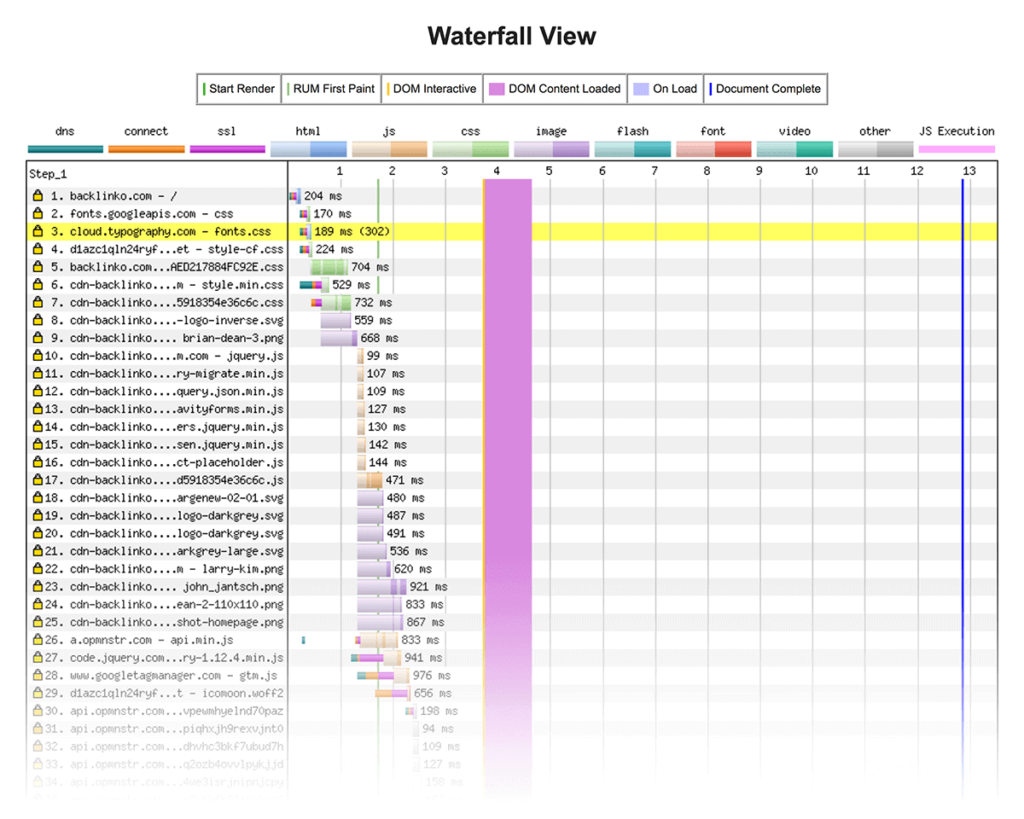This screenshot has width=1024, height=819.
Task: Click the padlock next to the style.min.css request
Action: point(37,285)
